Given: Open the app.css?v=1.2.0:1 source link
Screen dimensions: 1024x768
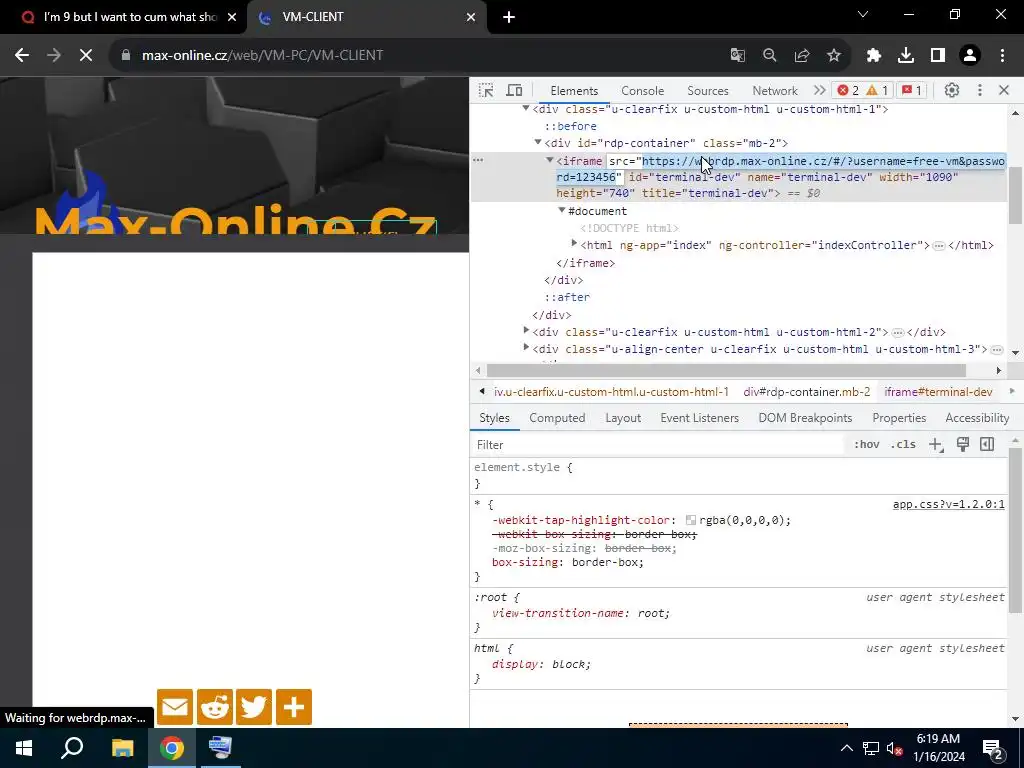Looking at the screenshot, I should 949,504.
